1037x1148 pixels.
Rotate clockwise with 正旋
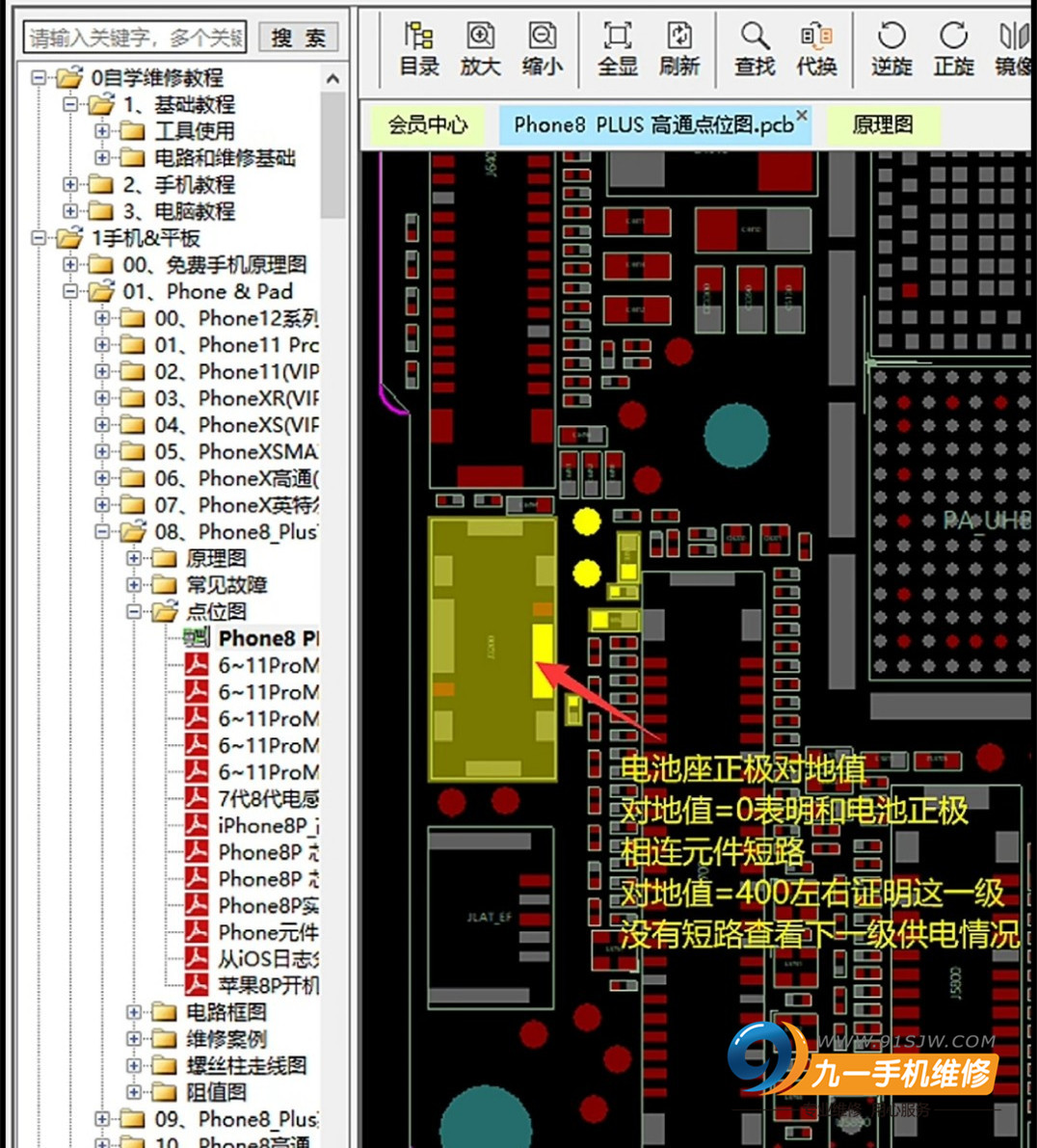click(x=953, y=48)
